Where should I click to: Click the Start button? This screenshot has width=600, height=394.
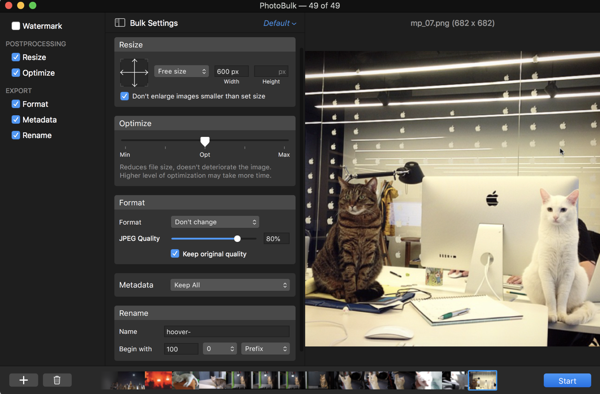point(567,381)
